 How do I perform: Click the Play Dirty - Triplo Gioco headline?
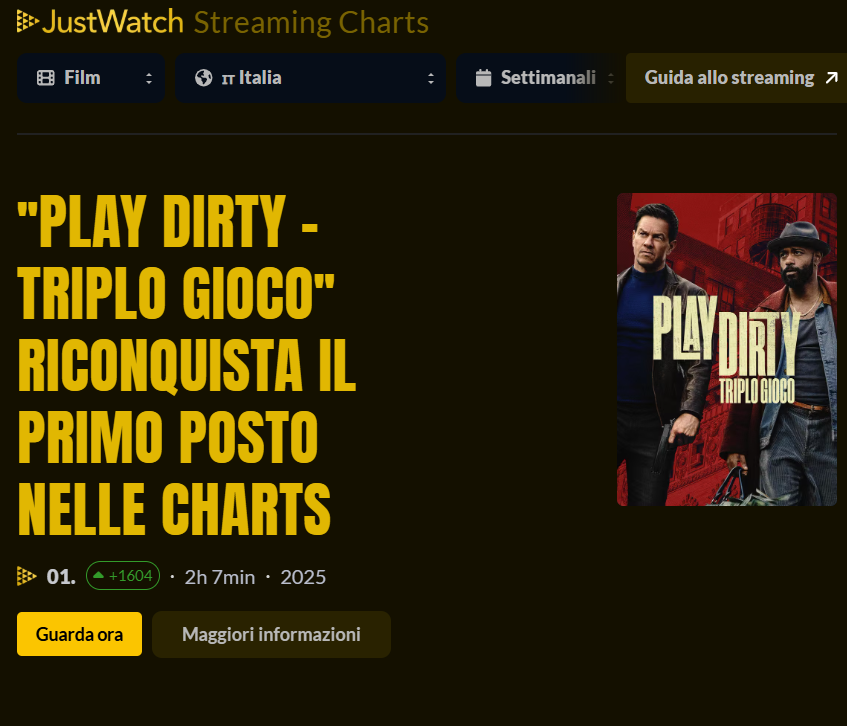186,365
